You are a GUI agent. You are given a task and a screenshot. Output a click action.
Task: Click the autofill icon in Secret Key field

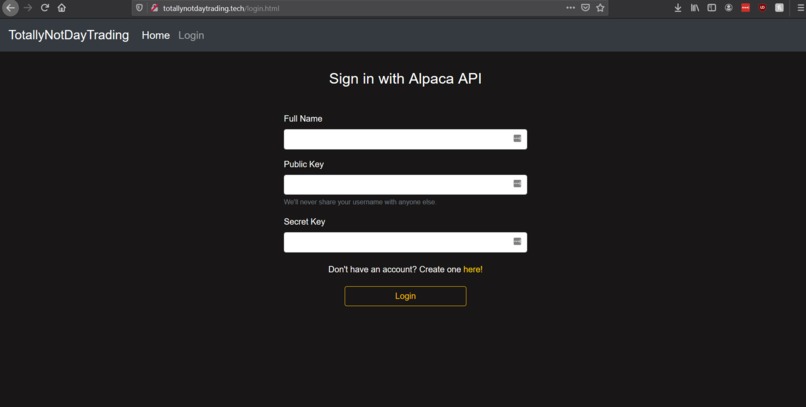click(517, 241)
